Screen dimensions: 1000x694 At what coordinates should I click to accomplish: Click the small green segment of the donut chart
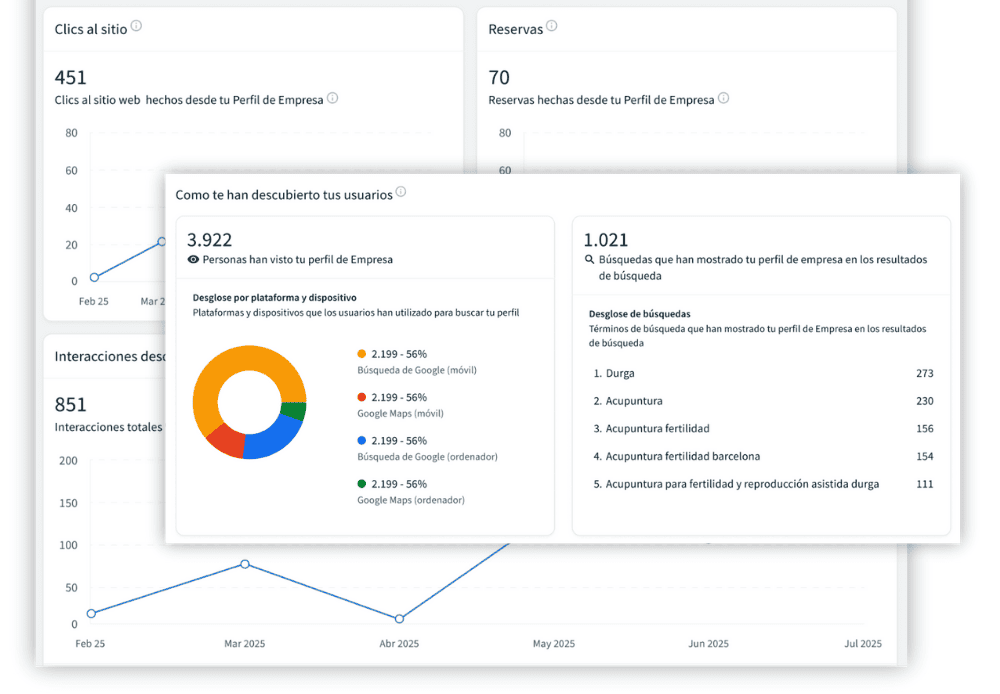(x=294, y=410)
